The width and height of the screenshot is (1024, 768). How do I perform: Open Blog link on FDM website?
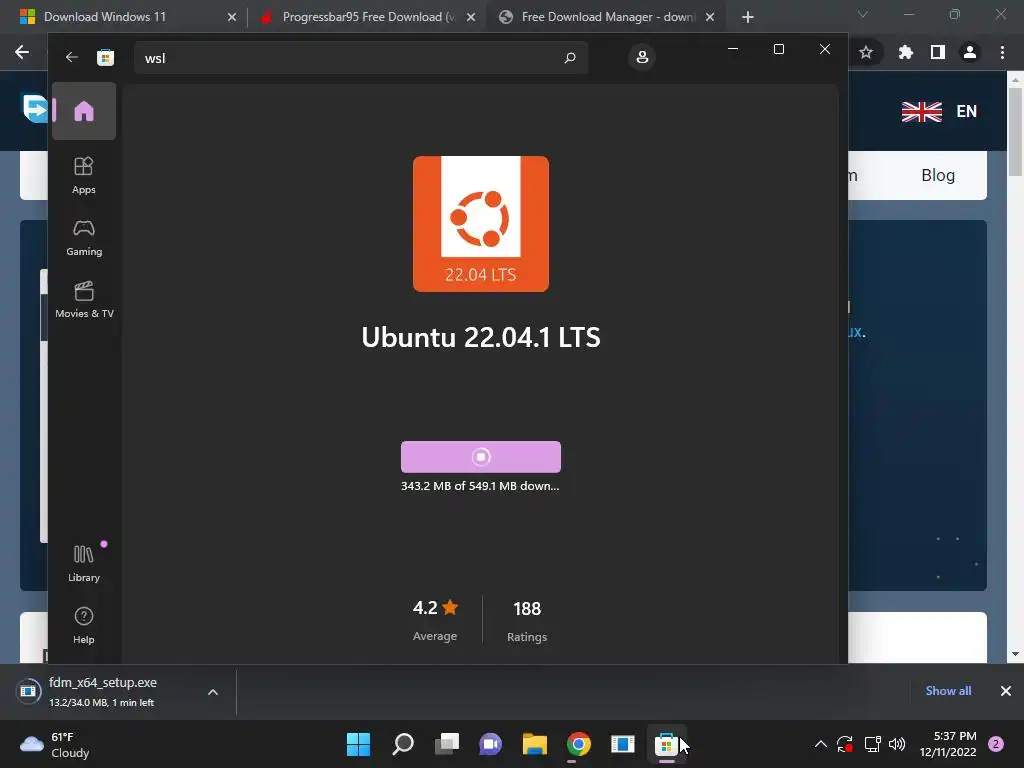(938, 175)
